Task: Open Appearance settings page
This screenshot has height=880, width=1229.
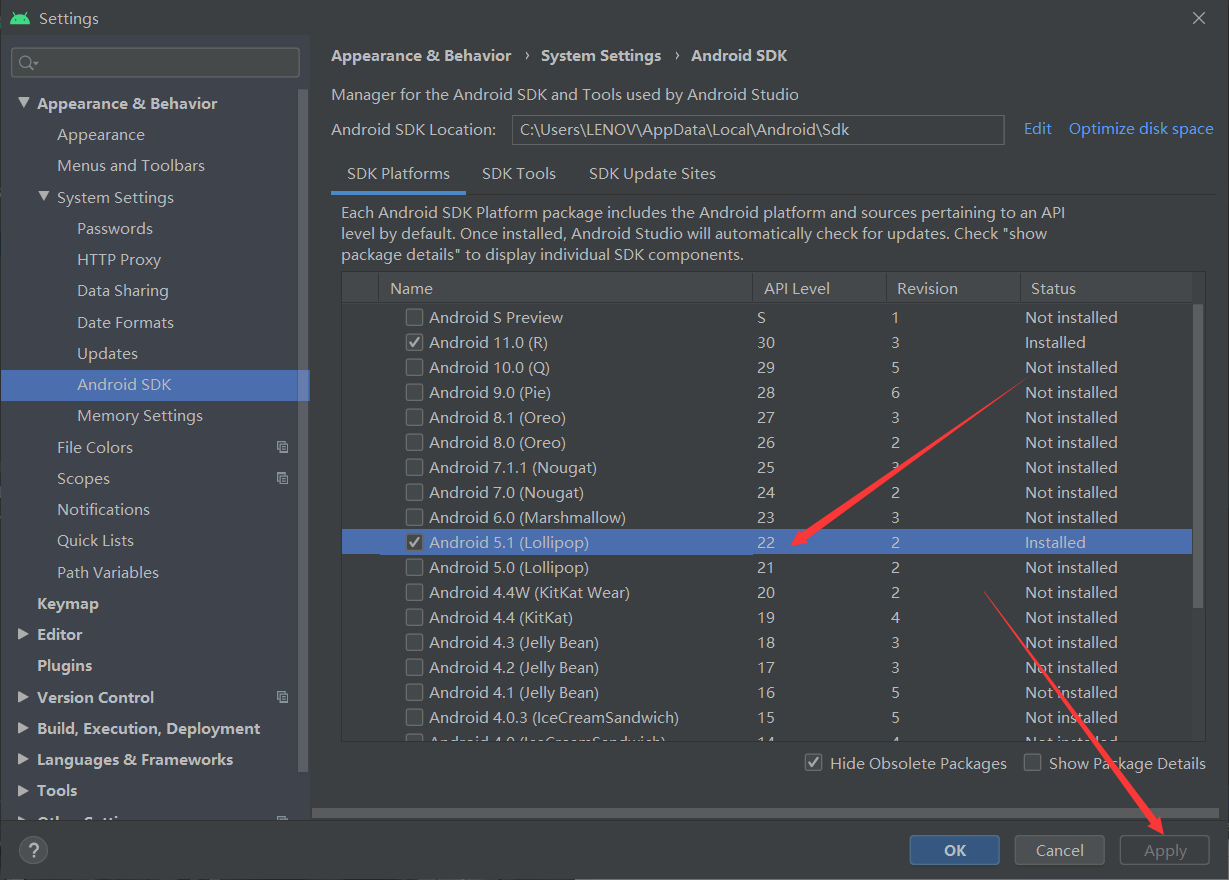Action: tap(101, 135)
